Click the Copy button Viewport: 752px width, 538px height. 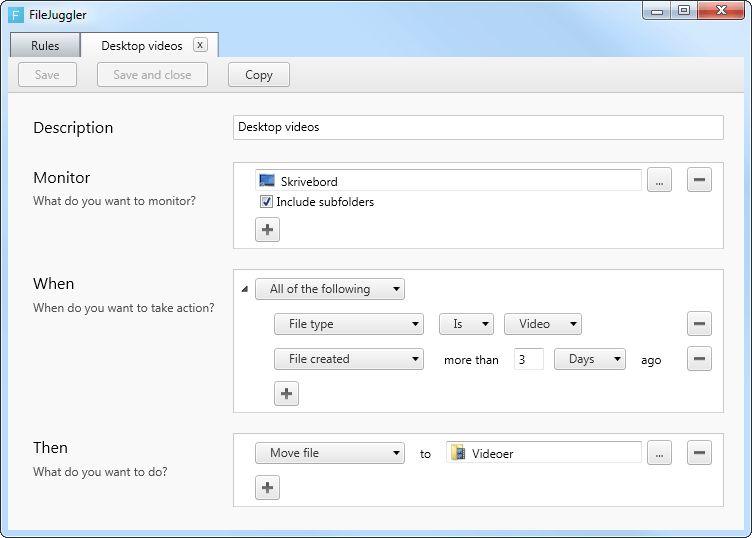(x=259, y=75)
